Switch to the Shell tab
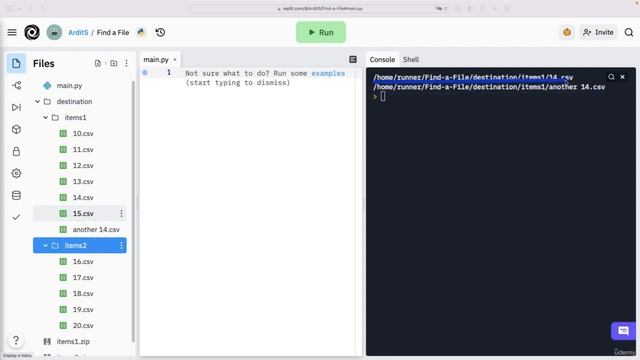640x360 pixels. click(411, 60)
